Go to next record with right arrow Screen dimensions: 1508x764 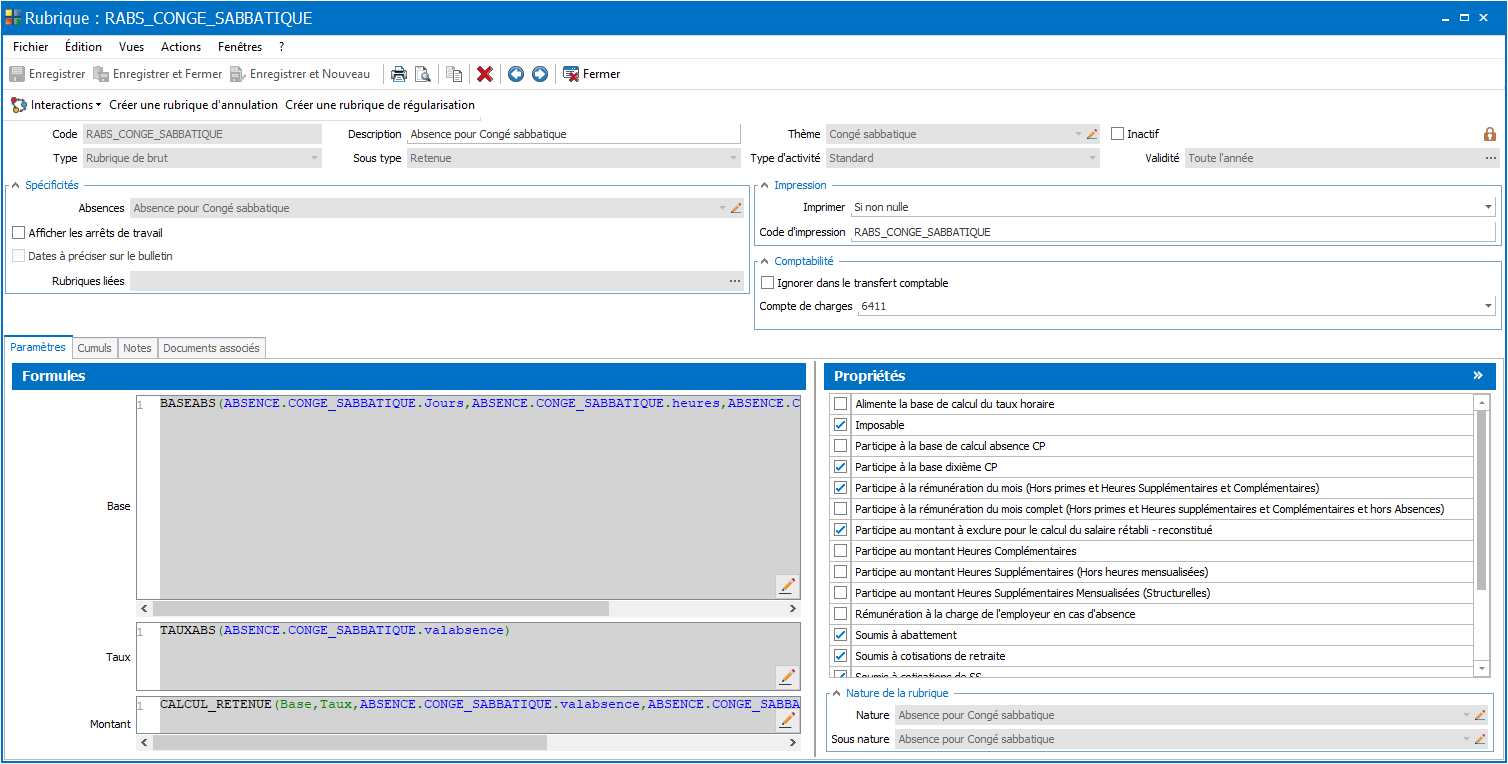[540, 74]
